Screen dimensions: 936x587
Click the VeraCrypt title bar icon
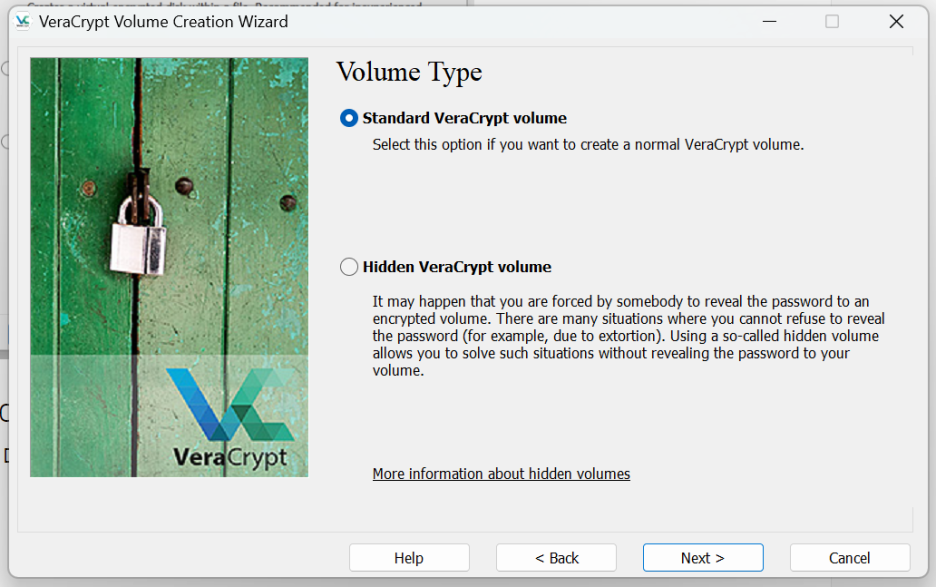23,22
